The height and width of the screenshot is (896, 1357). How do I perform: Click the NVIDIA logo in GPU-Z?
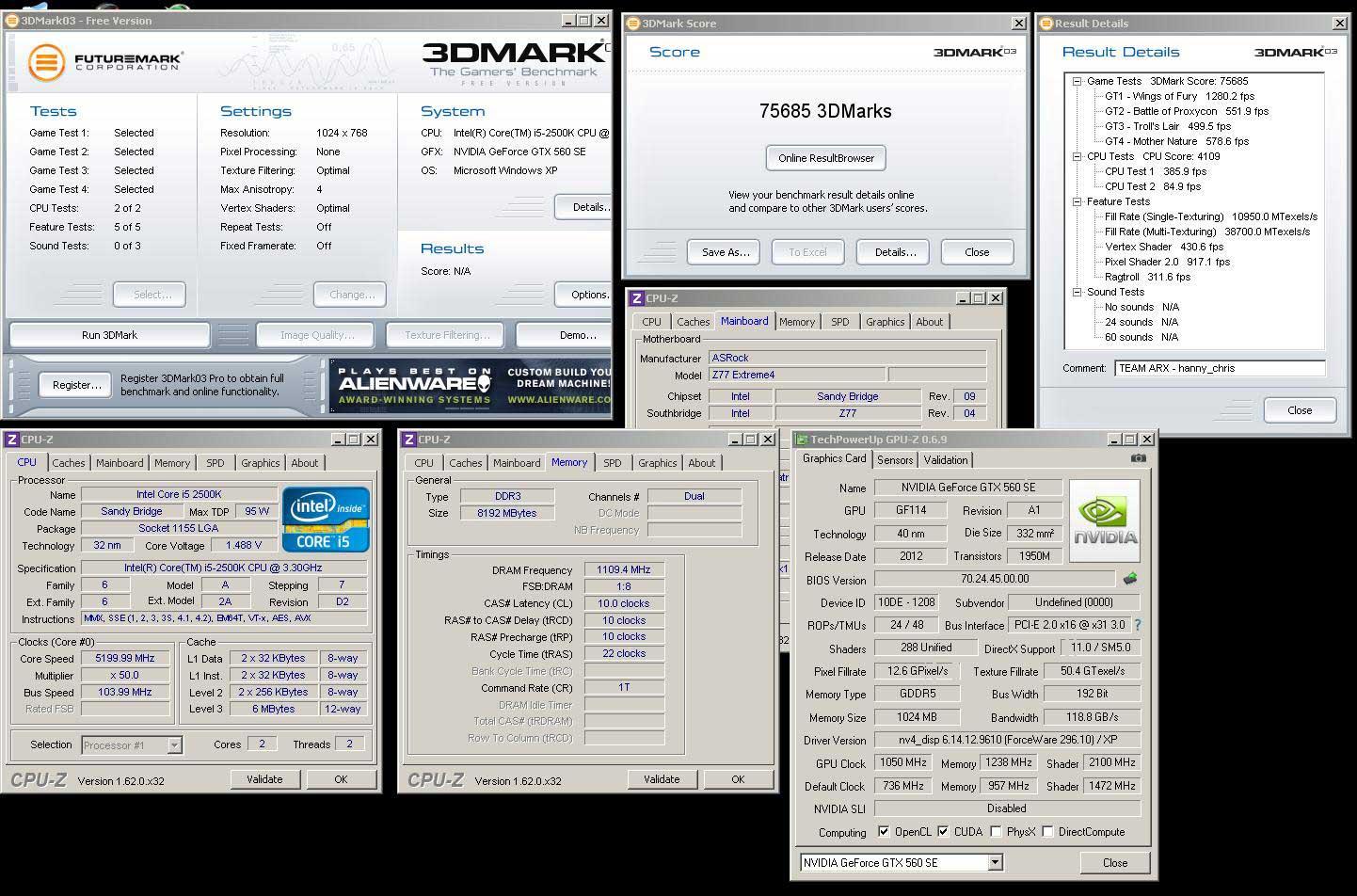tap(1105, 521)
